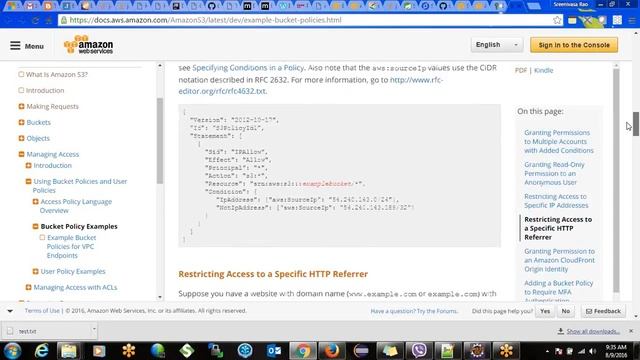Image resolution: width=640 pixels, height=360 pixels.
Task: Show hidden system tray icons
Action: tap(547, 351)
